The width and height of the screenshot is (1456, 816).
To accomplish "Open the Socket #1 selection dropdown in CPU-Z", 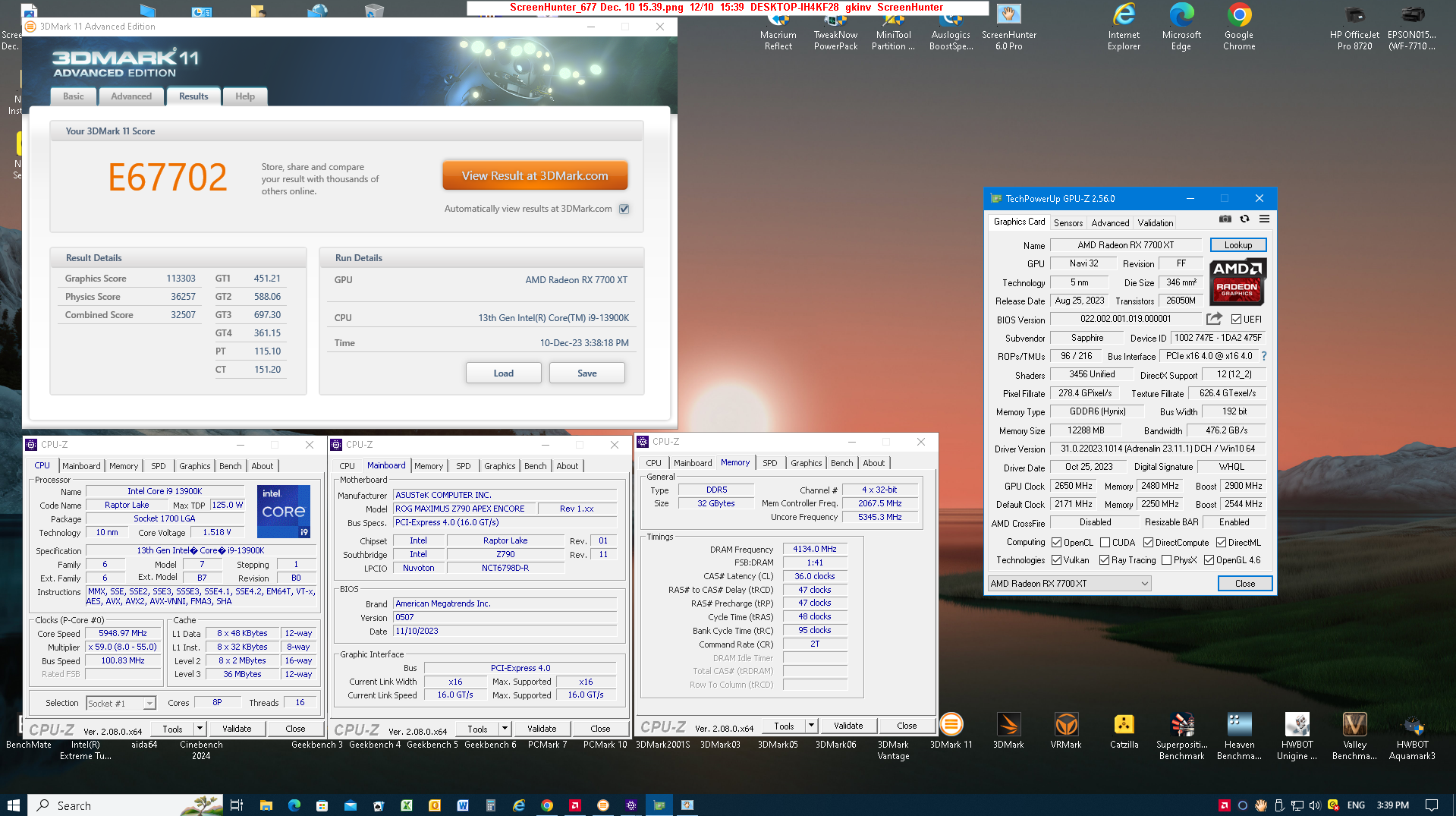I will [x=121, y=703].
